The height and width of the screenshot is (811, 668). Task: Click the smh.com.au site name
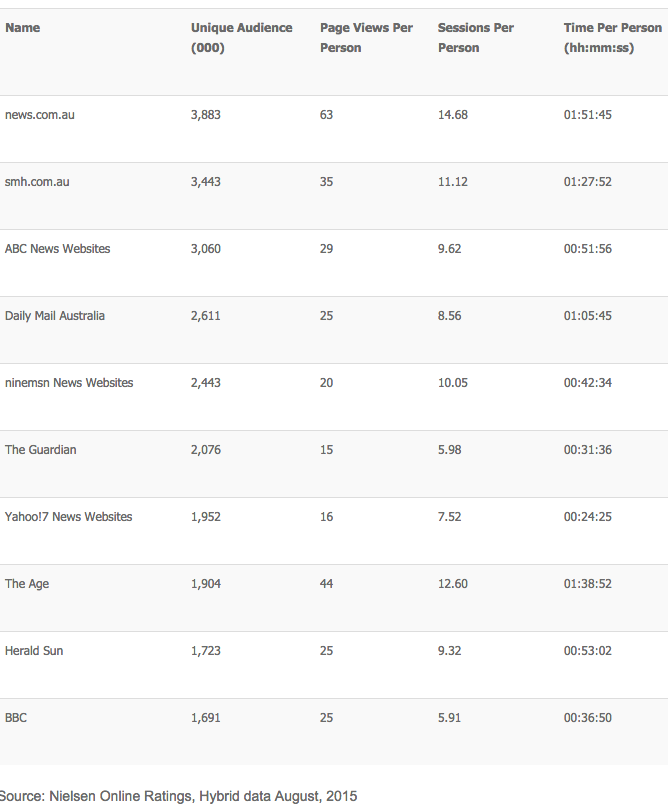(x=37, y=182)
